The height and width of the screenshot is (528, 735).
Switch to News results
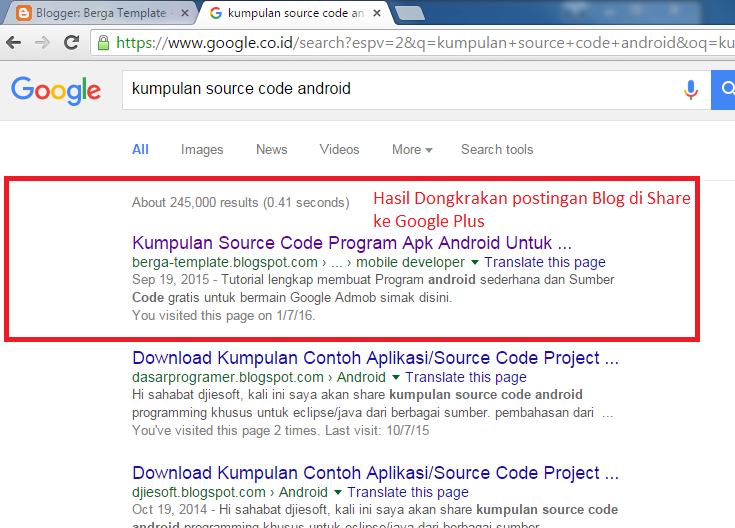(271, 150)
